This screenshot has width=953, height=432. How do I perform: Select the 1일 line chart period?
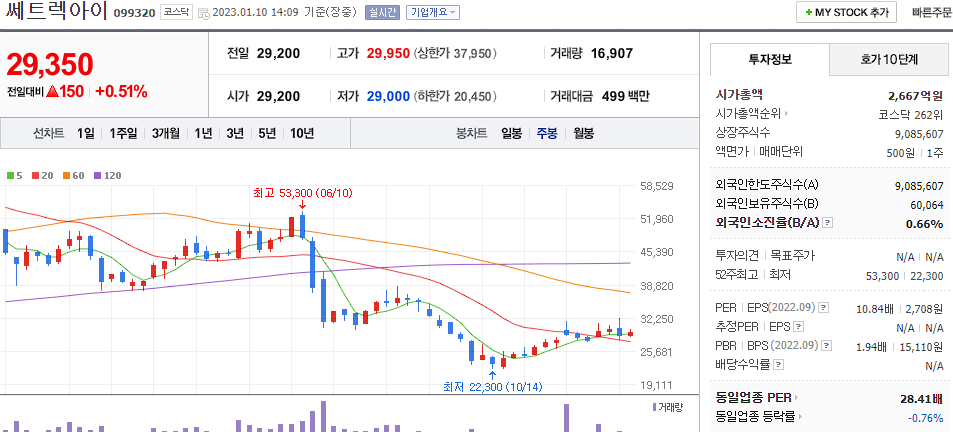[x=86, y=134]
